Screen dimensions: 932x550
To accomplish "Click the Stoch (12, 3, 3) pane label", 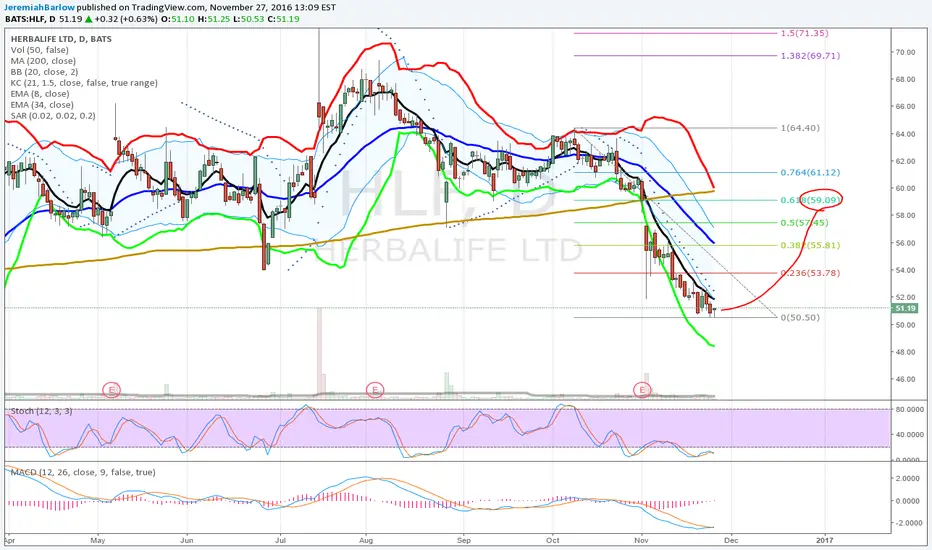I will [42, 411].
